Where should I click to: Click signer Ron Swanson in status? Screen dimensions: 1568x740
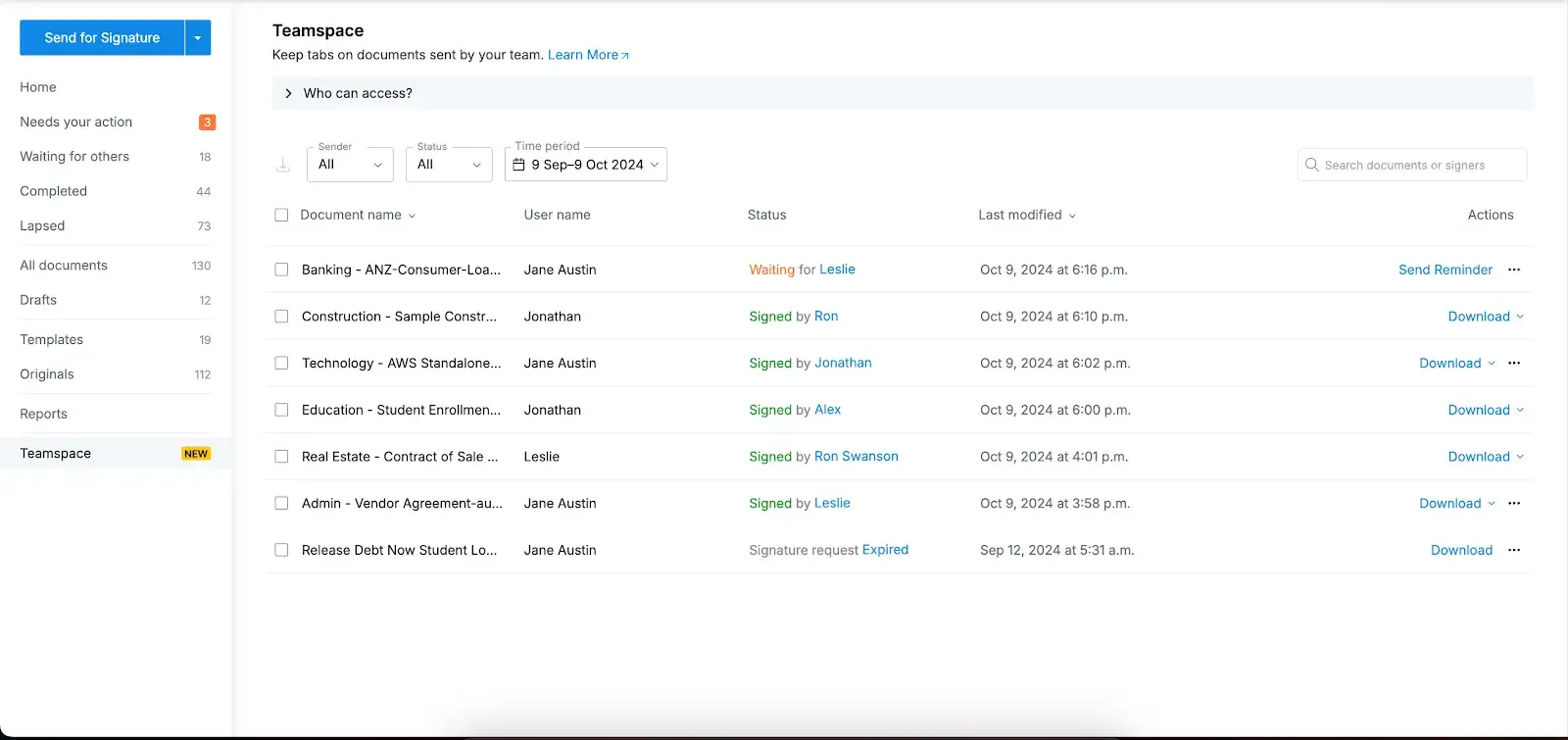pos(857,457)
